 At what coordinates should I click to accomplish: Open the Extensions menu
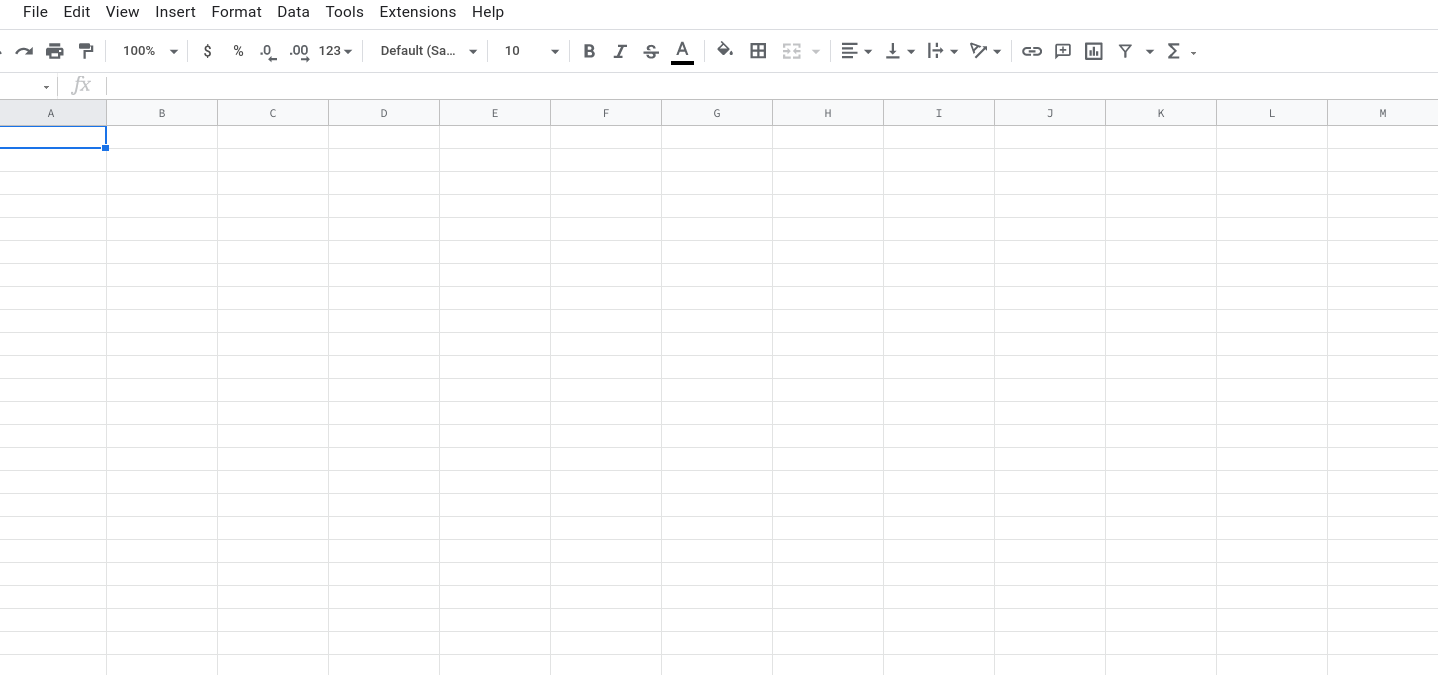tap(417, 12)
